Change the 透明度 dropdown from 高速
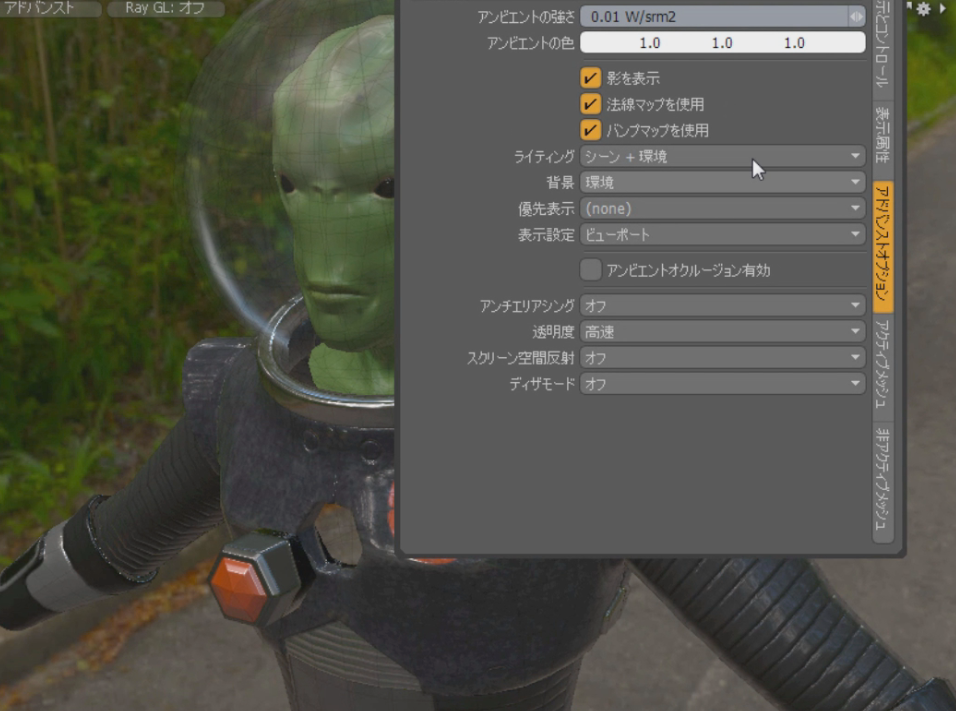Screen dimensions: 956x711 (x=722, y=331)
